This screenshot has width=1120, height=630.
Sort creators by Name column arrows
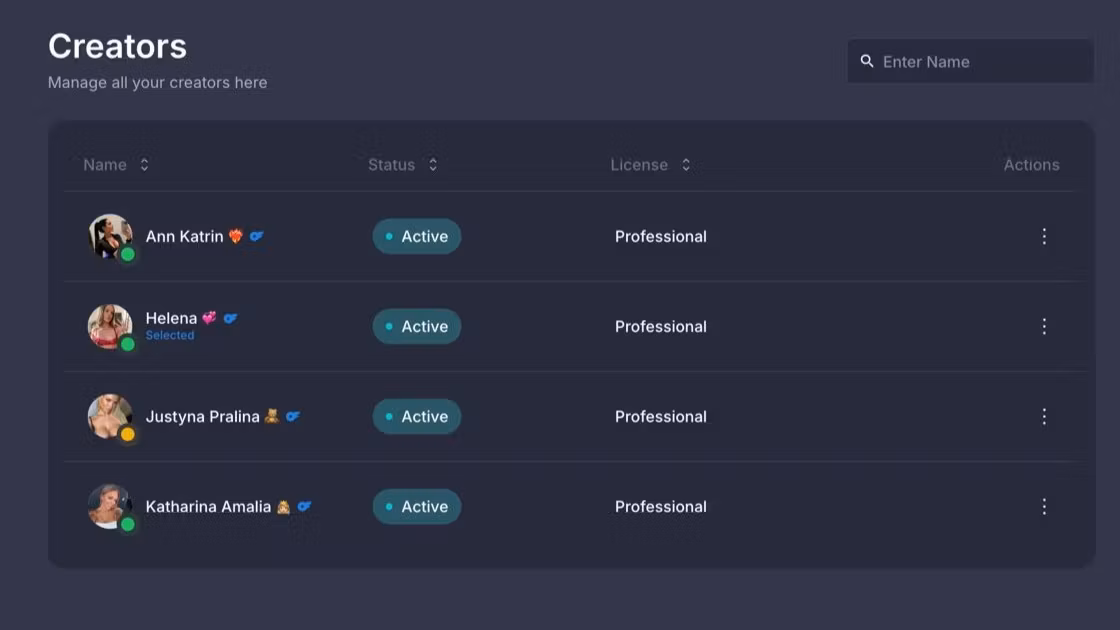tap(144, 165)
